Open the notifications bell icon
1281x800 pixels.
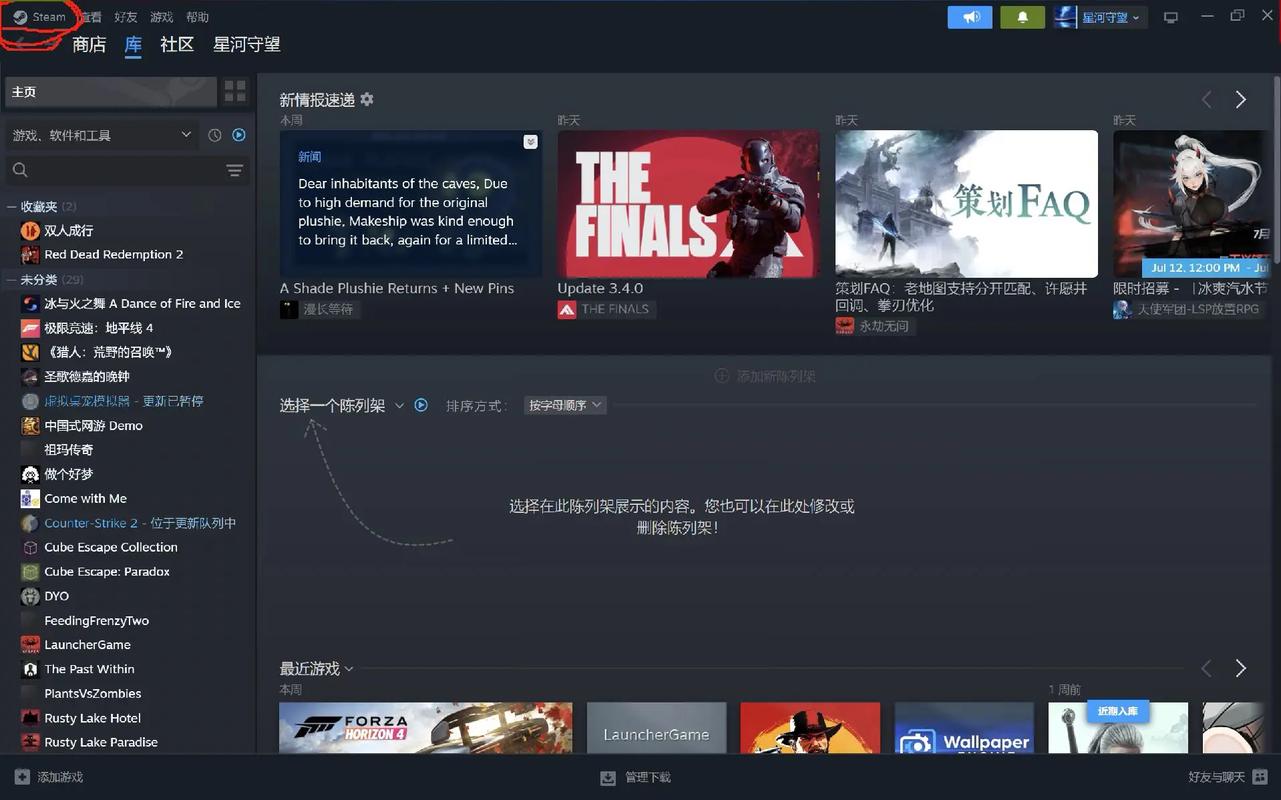tap(1021, 16)
